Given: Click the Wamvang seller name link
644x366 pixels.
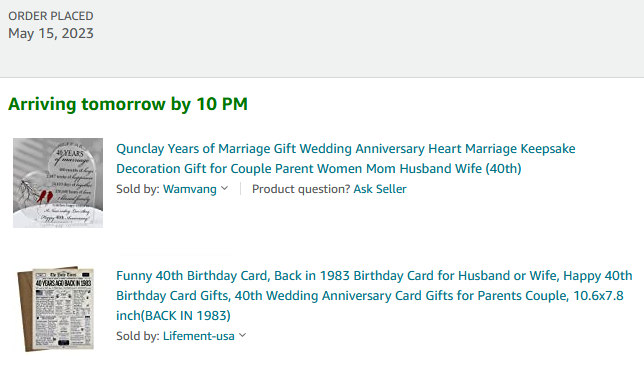Looking at the screenshot, I should (190, 189).
